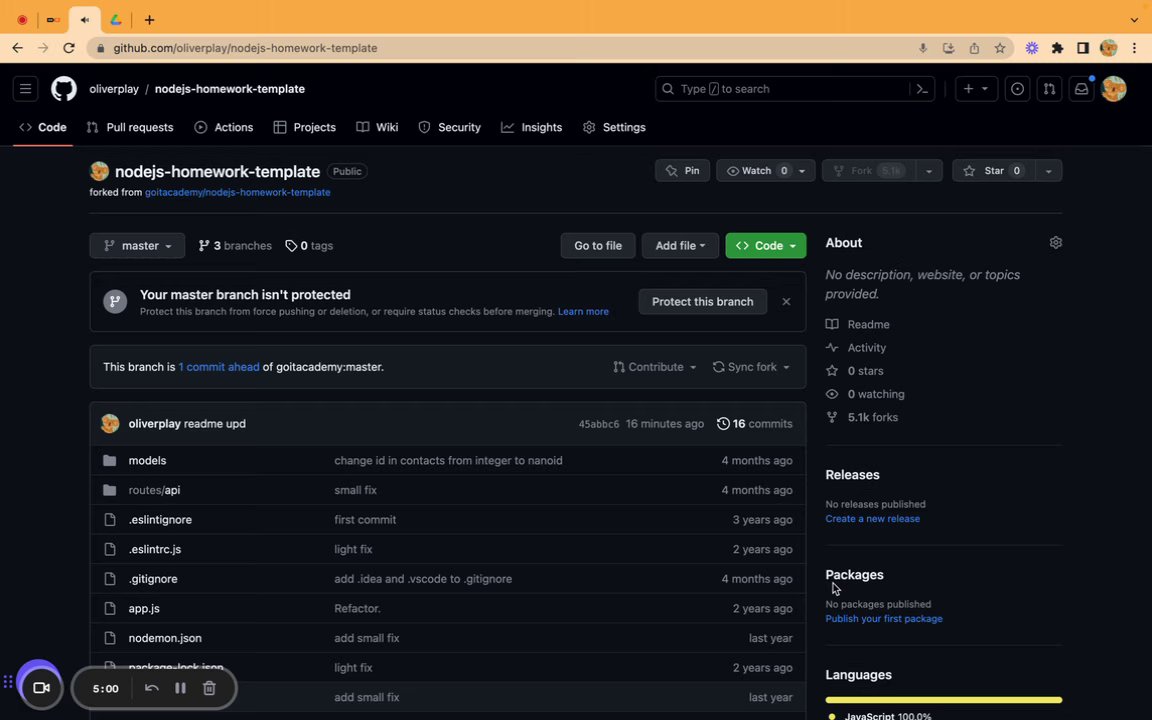Image resolution: width=1152 pixels, height=720 pixels.
Task: View the 16 commits history
Action: [755, 424]
